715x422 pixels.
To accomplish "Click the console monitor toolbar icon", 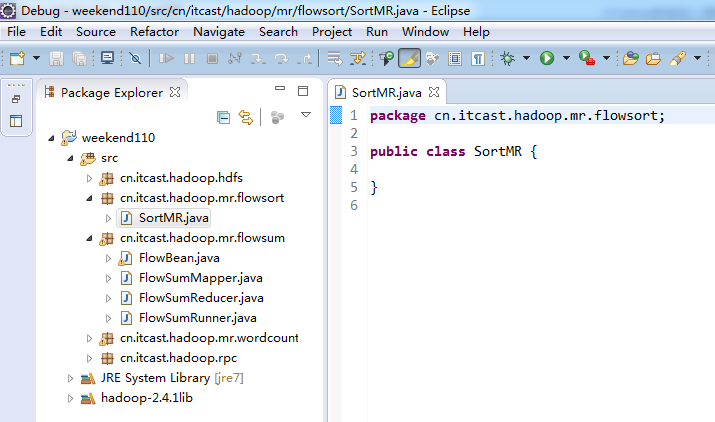I will click(108, 58).
